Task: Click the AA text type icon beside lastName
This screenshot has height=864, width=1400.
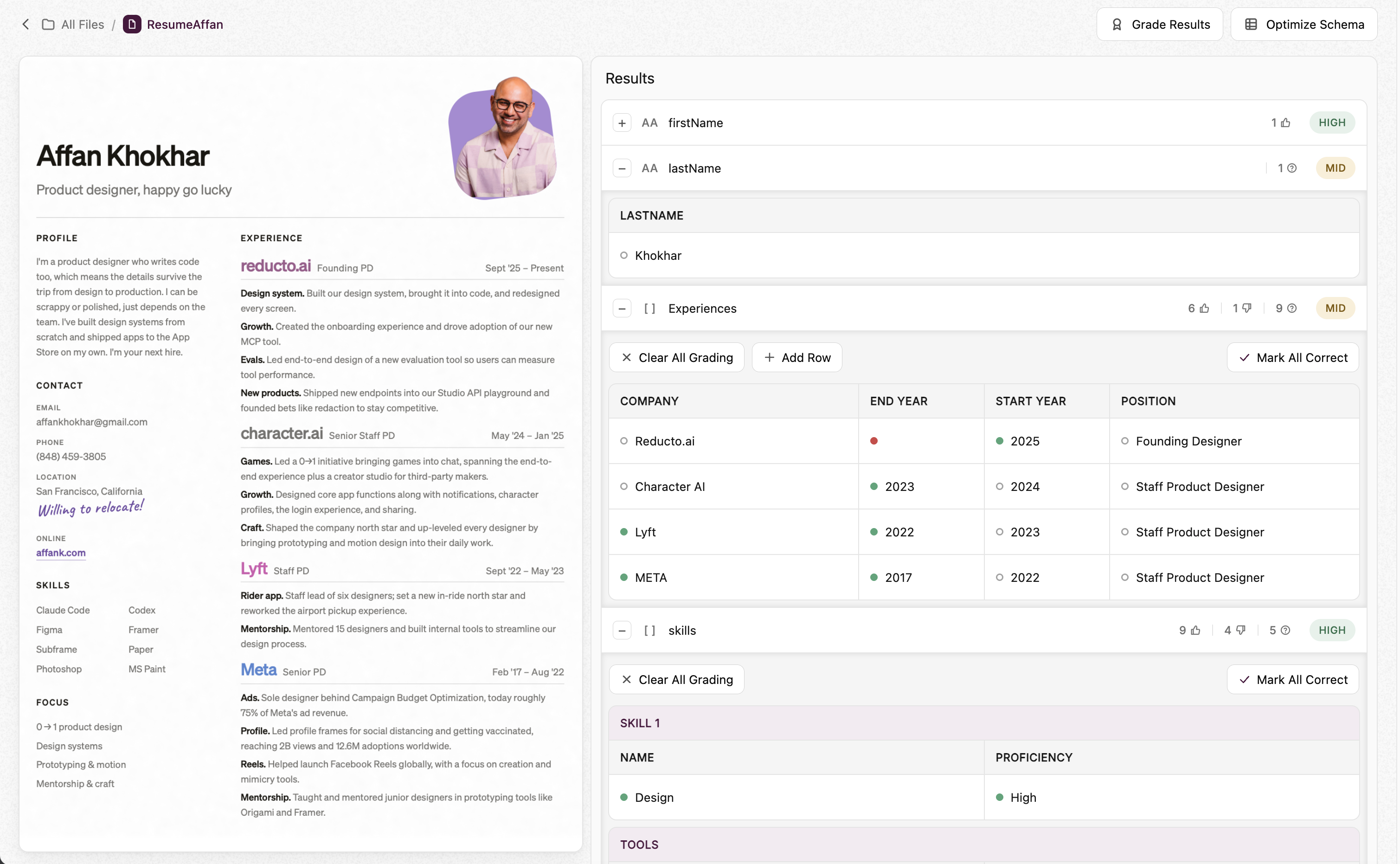Action: pyautogui.click(x=649, y=168)
